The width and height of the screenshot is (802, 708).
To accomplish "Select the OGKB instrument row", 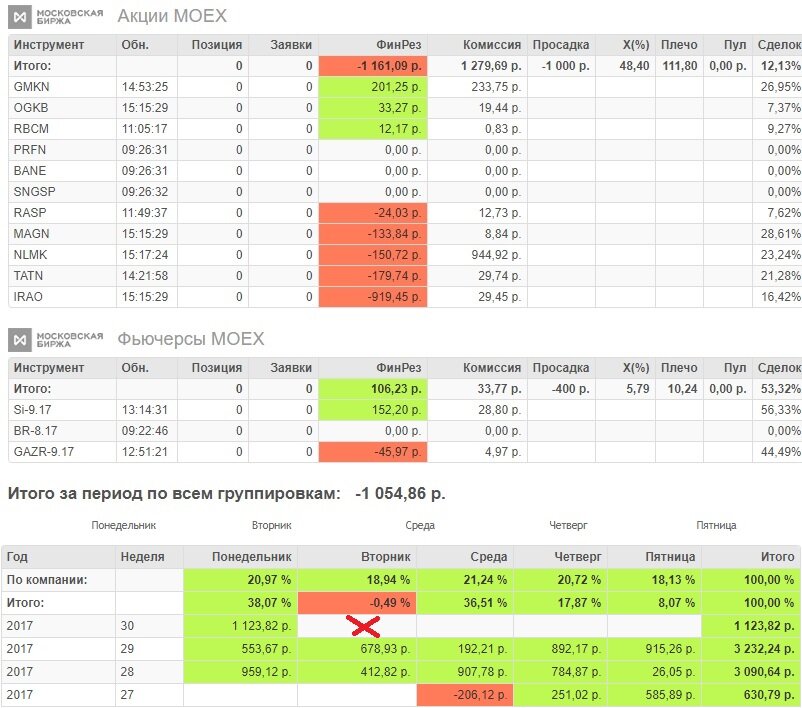I will tap(405, 108).
